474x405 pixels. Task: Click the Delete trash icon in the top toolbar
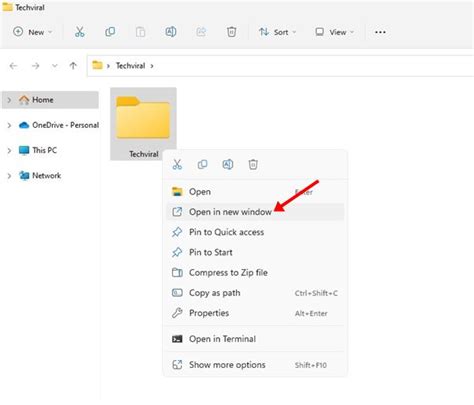click(x=231, y=32)
